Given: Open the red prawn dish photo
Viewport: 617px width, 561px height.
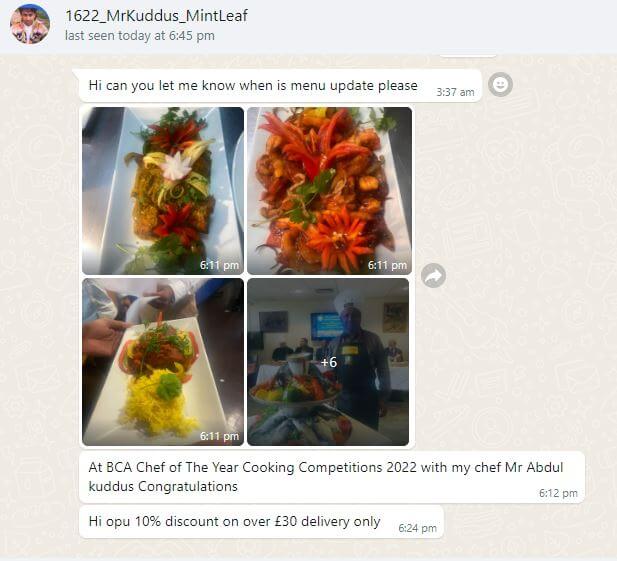Looking at the screenshot, I should click(329, 191).
